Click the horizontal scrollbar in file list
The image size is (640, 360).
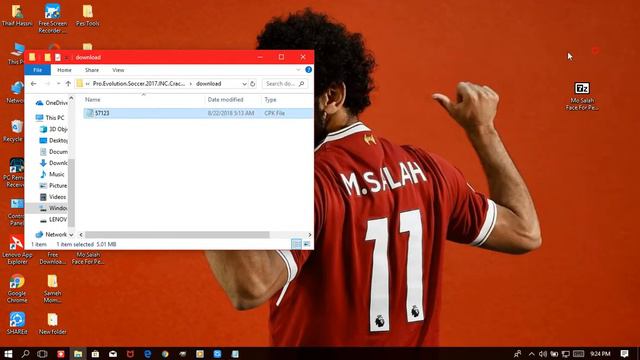tap(177, 235)
